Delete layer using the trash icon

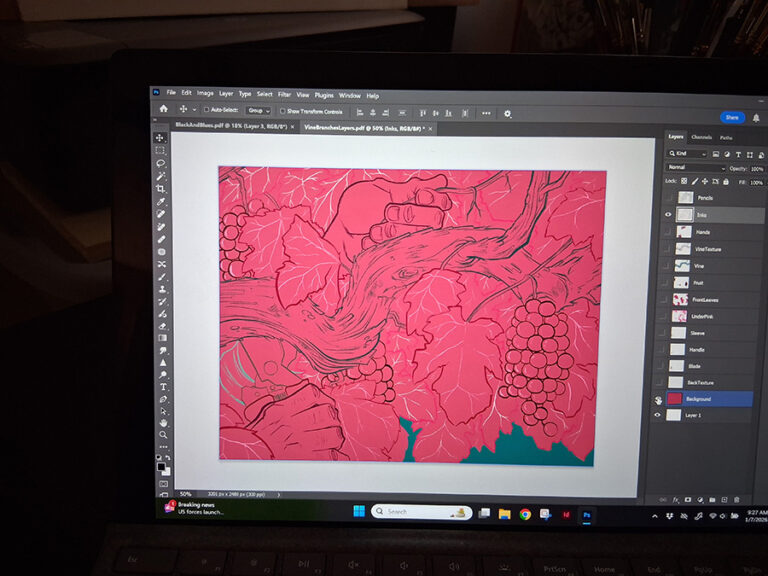pyautogui.click(x=737, y=499)
